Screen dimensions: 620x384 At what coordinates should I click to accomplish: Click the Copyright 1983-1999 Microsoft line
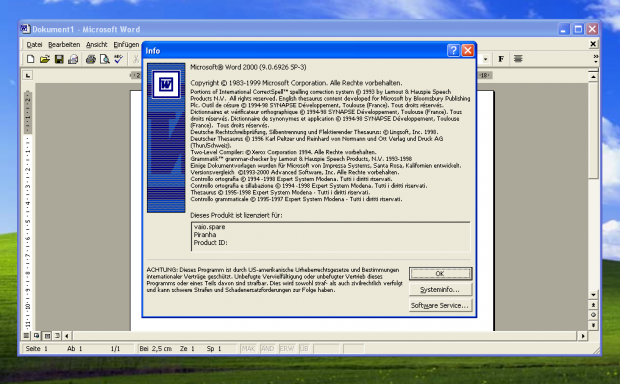coord(296,83)
